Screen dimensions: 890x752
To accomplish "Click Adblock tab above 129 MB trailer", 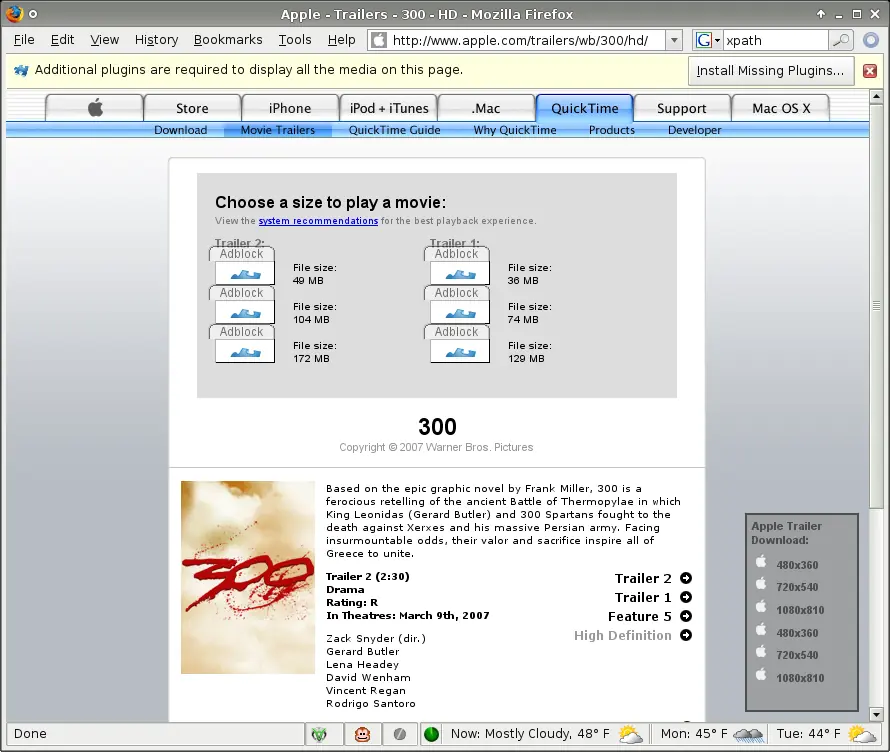I will [457, 332].
